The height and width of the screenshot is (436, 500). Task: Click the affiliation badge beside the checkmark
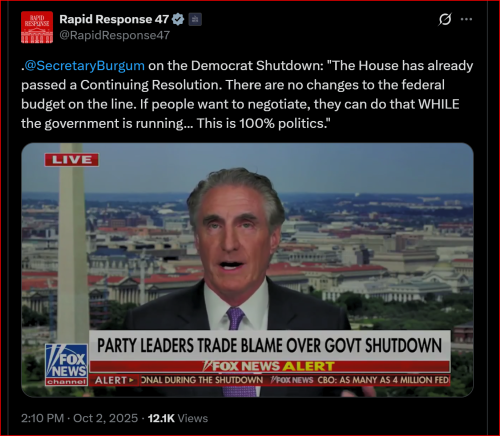(195, 19)
